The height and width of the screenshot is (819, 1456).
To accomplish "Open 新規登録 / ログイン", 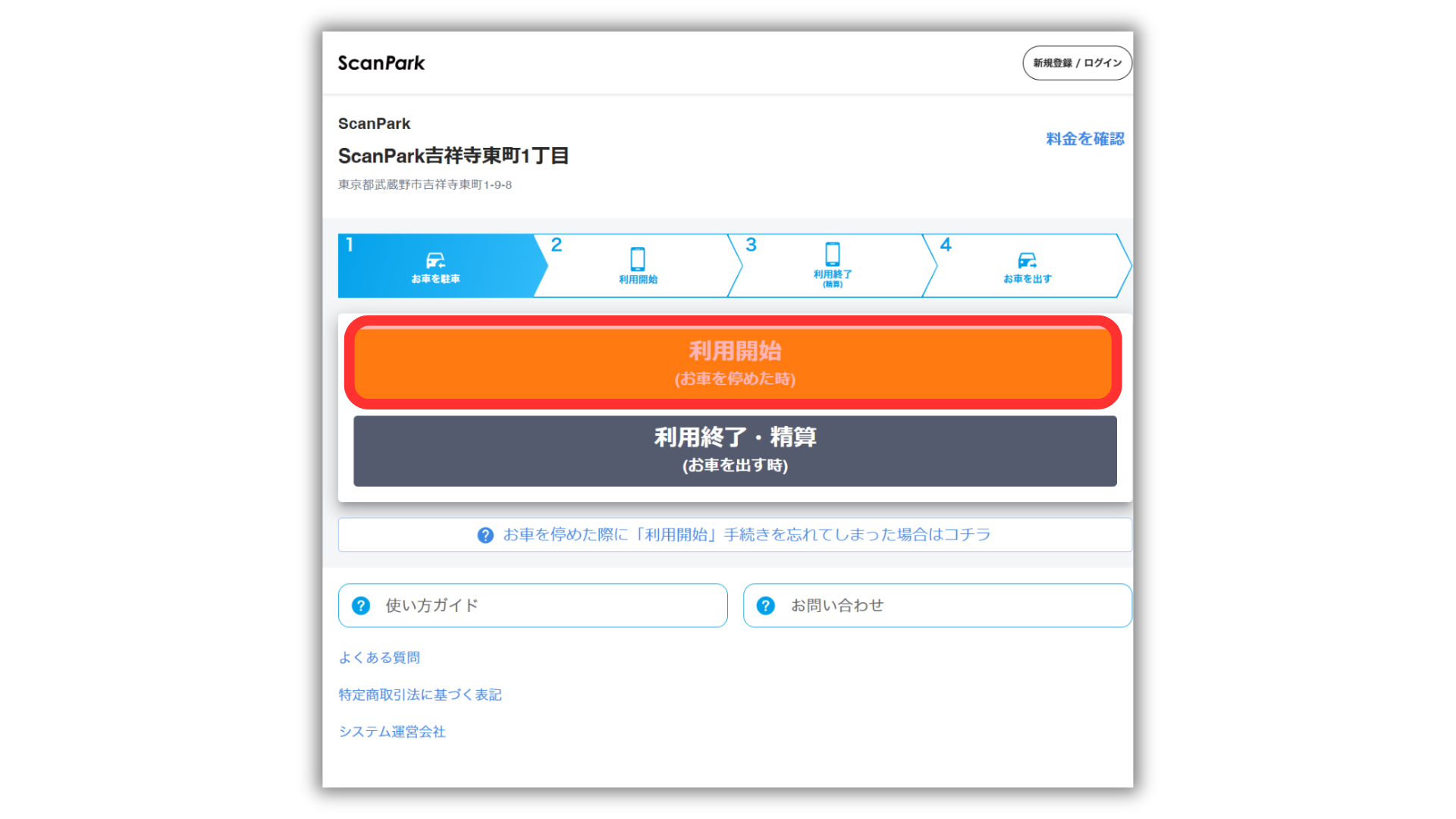I will coord(1077,63).
